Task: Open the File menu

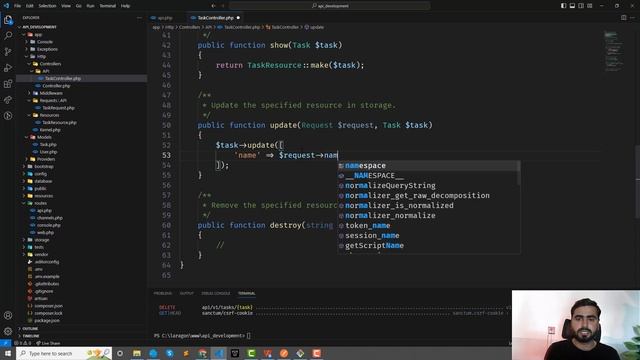Action: 17,6
